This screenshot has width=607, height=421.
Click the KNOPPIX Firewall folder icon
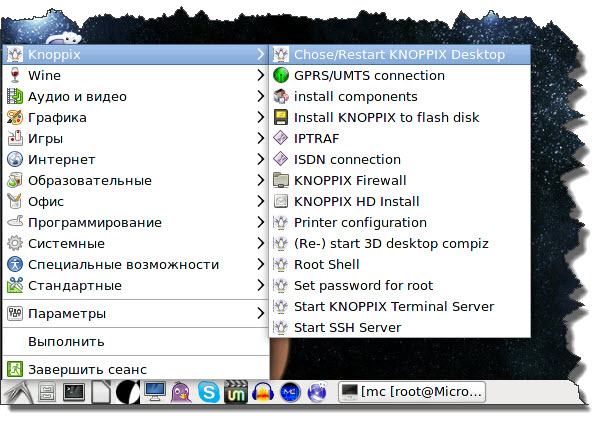pos(281,180)
